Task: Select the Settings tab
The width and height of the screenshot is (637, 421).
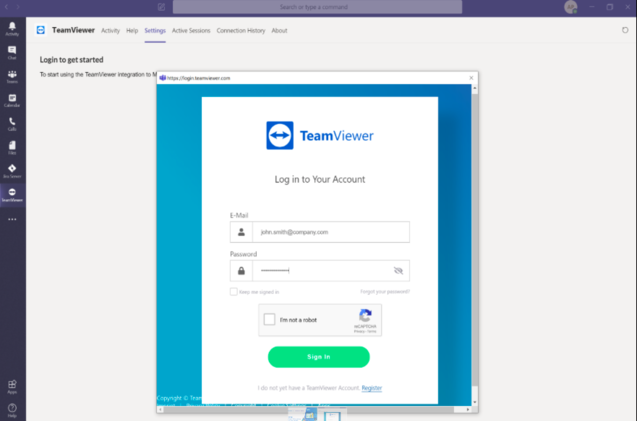Action: coord(155,30)
